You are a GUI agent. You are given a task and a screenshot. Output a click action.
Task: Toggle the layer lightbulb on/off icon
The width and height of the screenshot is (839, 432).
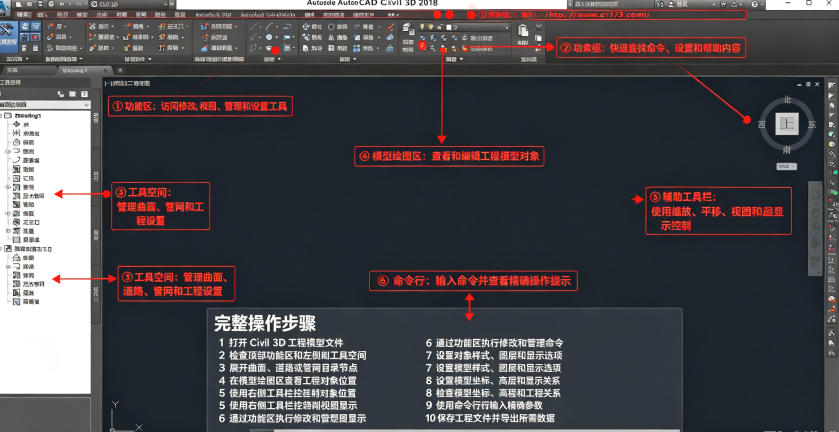coord(422,26)
